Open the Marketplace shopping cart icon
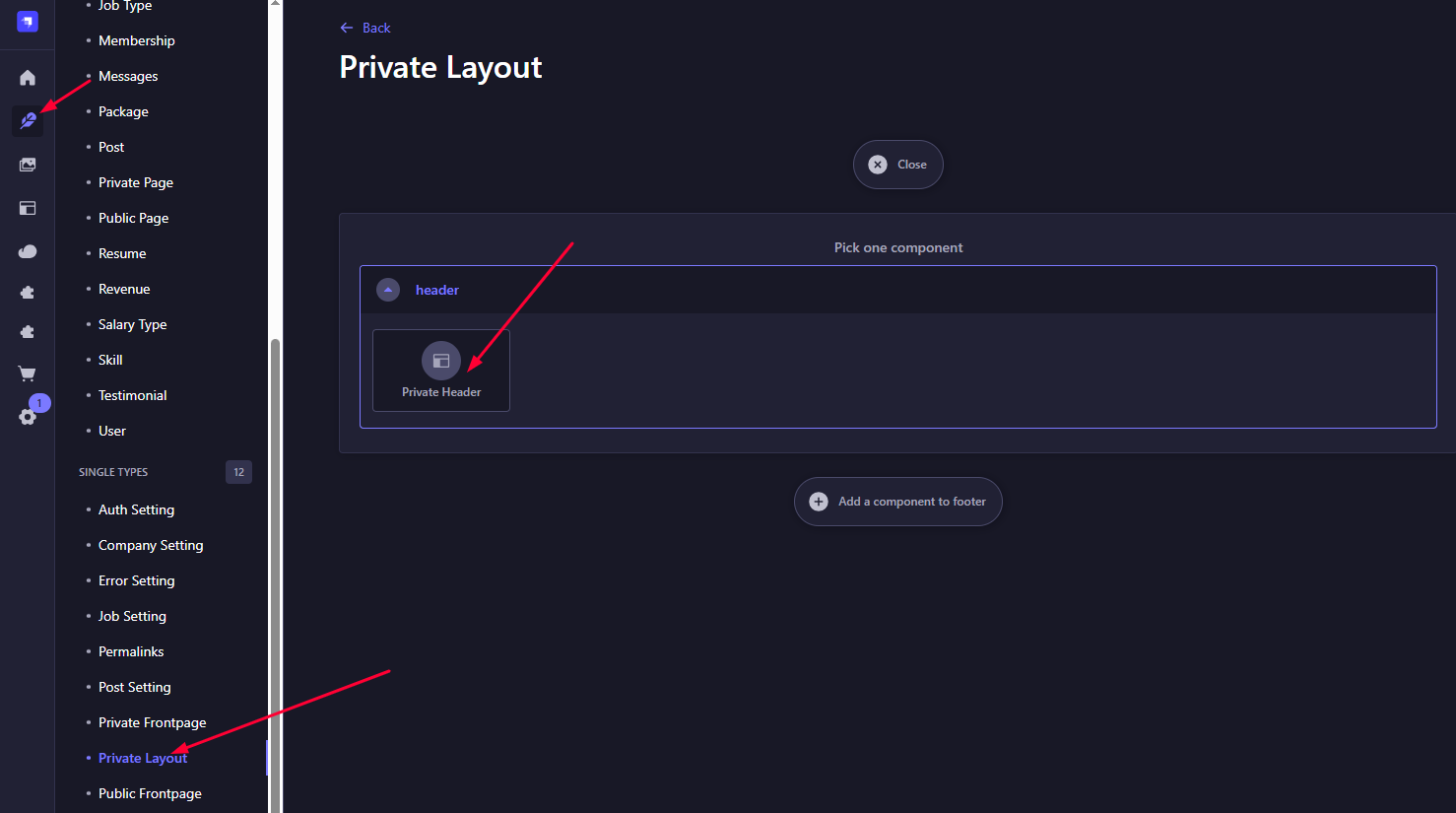The height and width of the screenshot is (813, 1456). click(28, 373)
